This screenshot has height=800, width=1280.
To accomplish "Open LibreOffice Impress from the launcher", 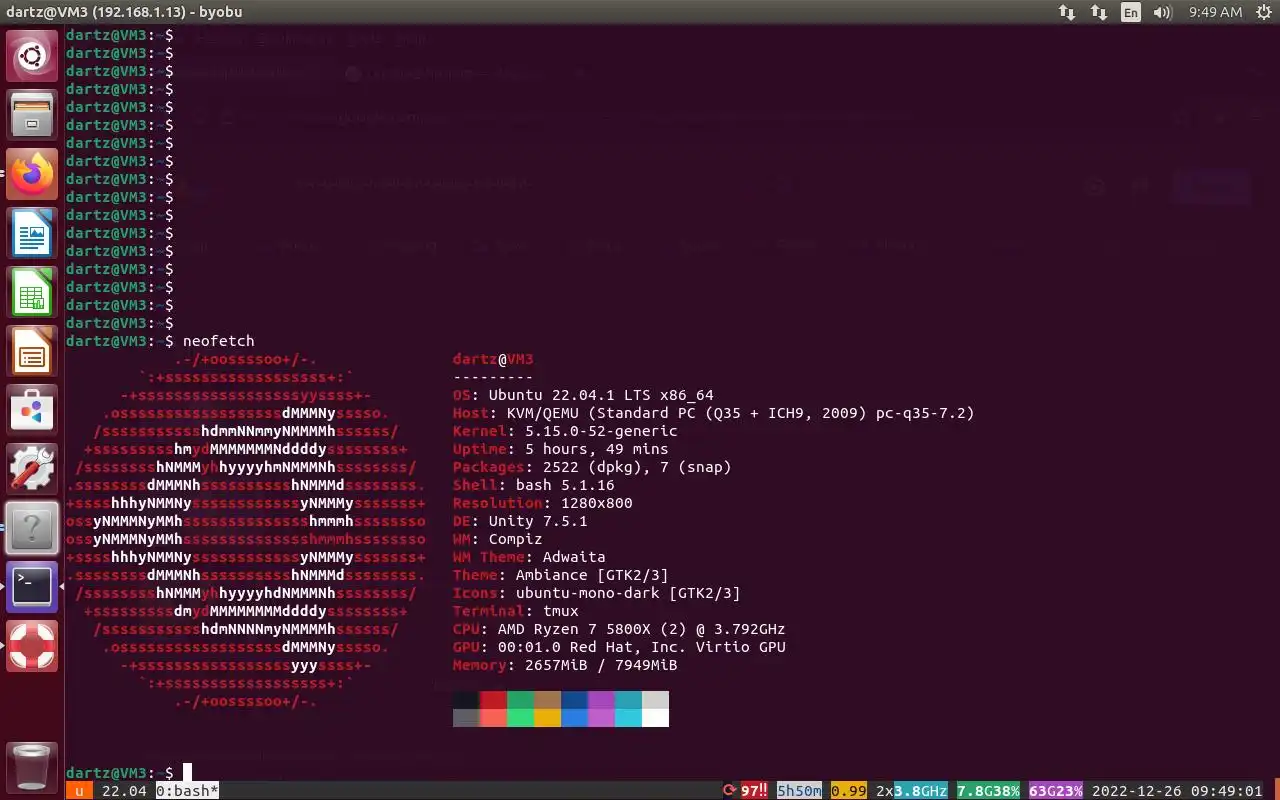I will coord(32,351).
